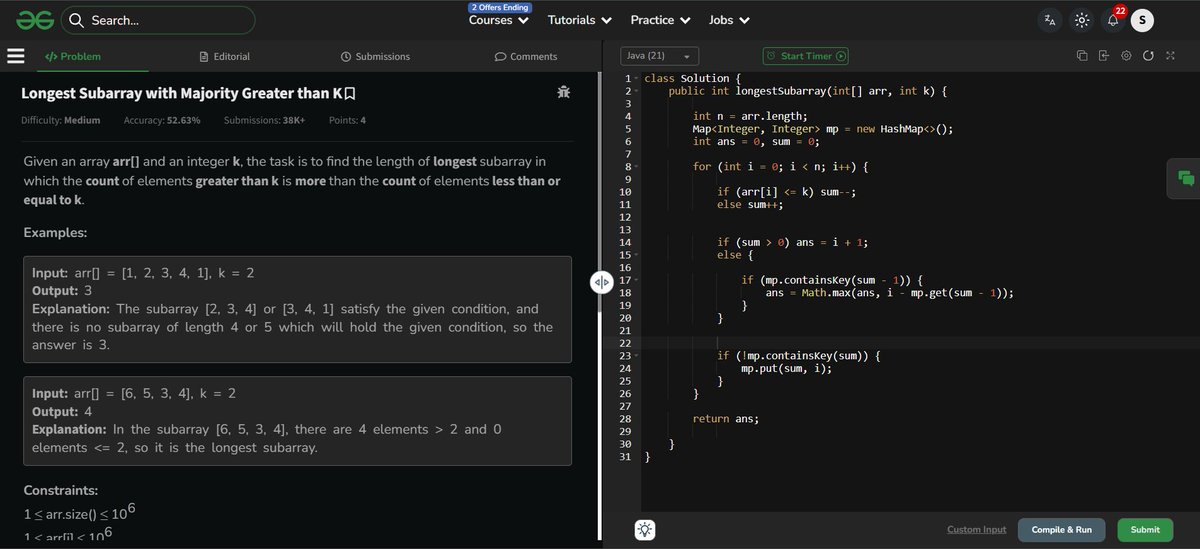Switch to the Editorial tab

[x=225, y=57]
